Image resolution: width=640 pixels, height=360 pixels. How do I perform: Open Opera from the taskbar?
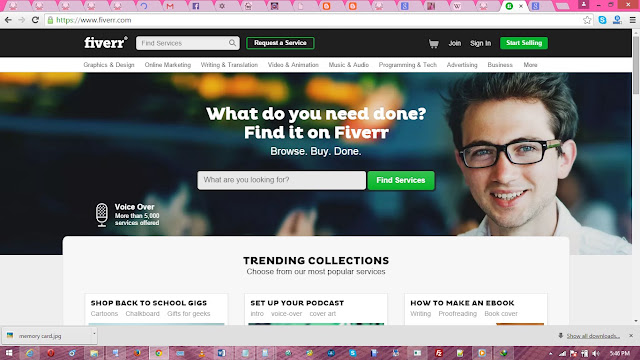click(x=51, y=353)
